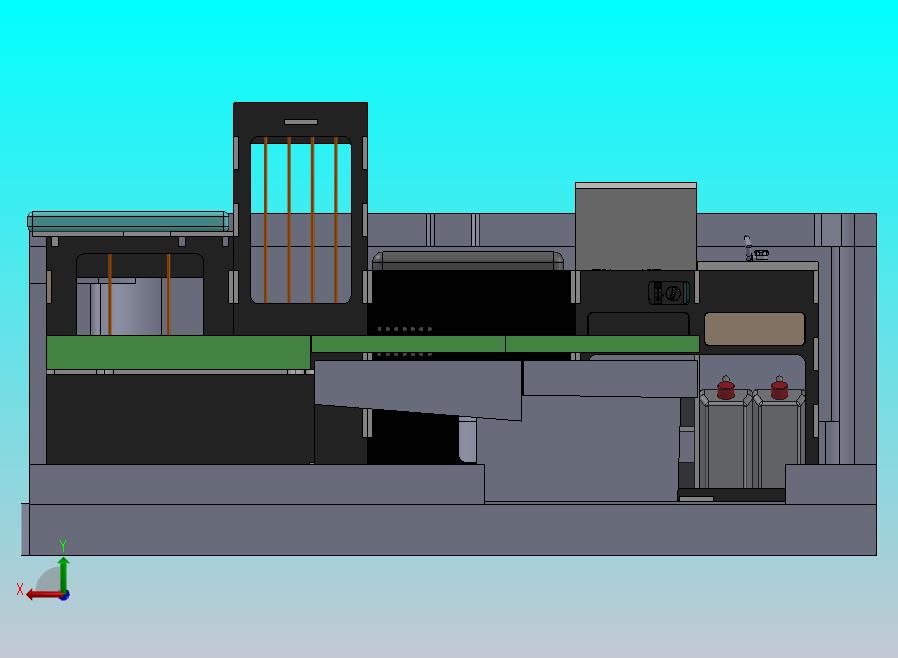The width and height of the screenshot is (898, 658).
Task: Click the widest green belt section on the left
Action: 178,352
